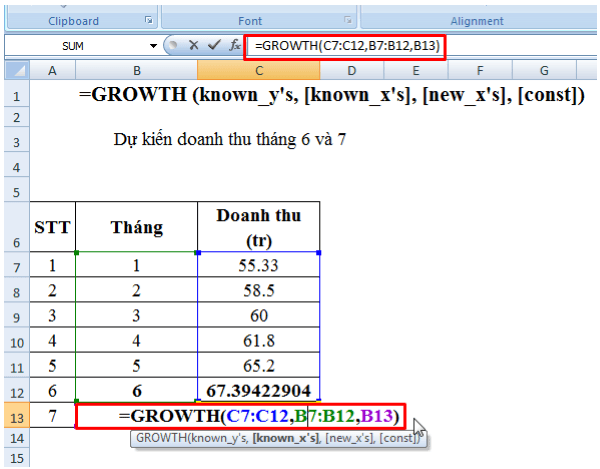This screenshot has width=600, height=469.
Task: Click inside the formula bar GROWTH text
Action: [347, 46]
